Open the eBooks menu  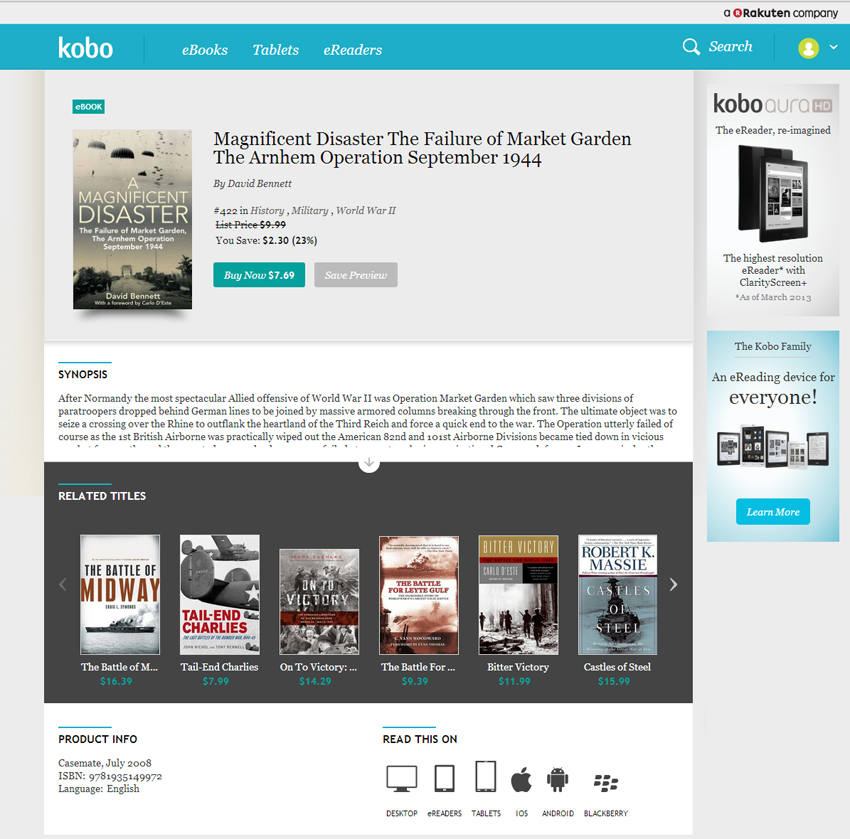(204, 50)
